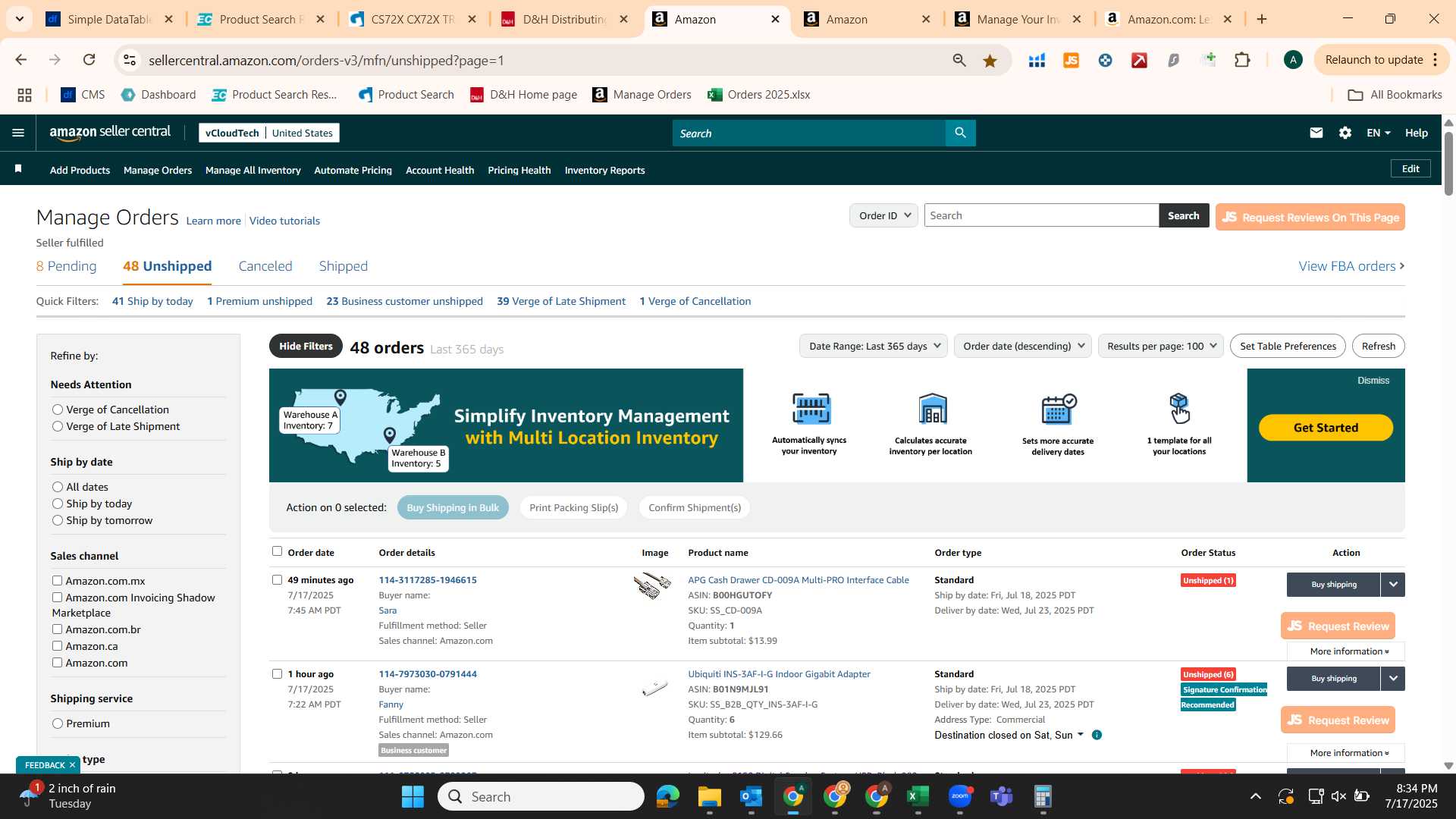Screen dimensions: 1456x819
Task: Switch to the Canceled orders tab
Action: pos(265,266)
